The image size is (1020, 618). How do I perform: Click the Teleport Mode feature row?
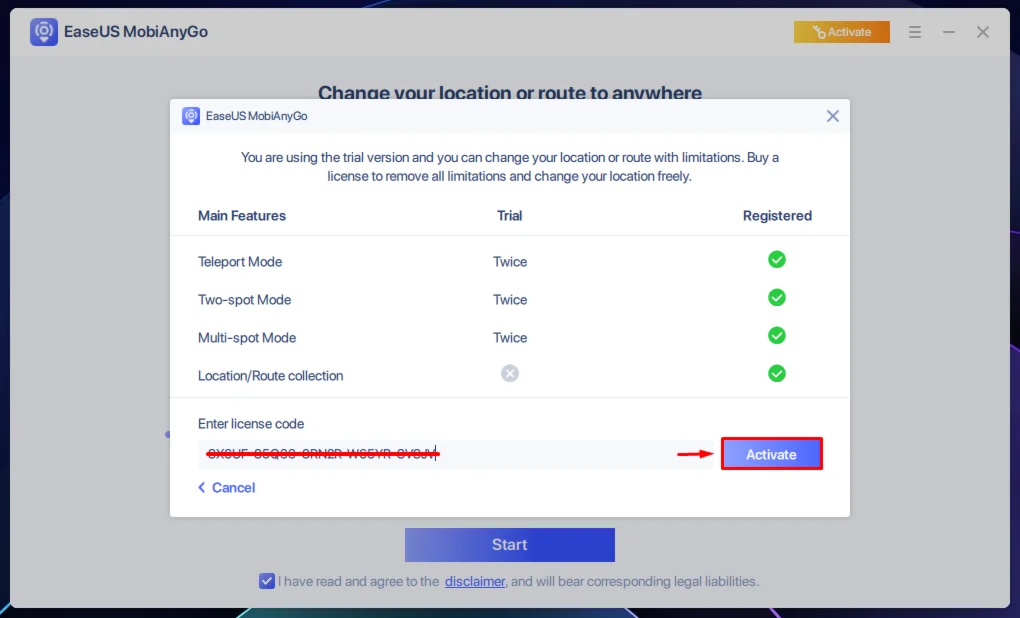click(x=240, y=262)
